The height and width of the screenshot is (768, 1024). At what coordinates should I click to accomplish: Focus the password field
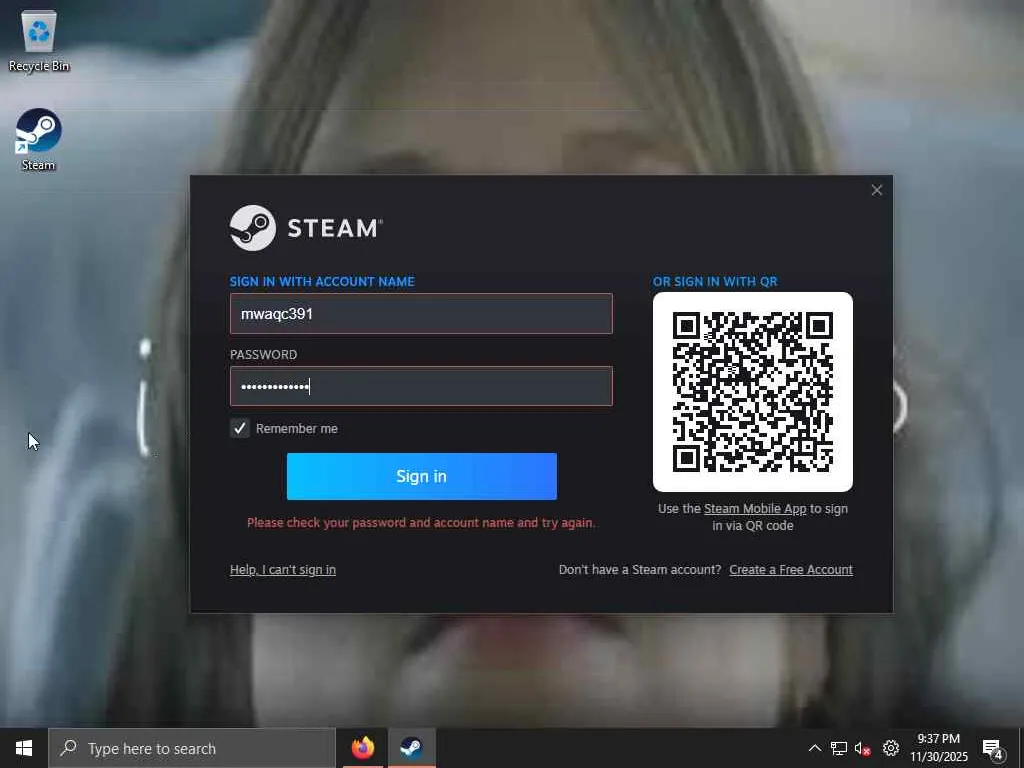421,387
